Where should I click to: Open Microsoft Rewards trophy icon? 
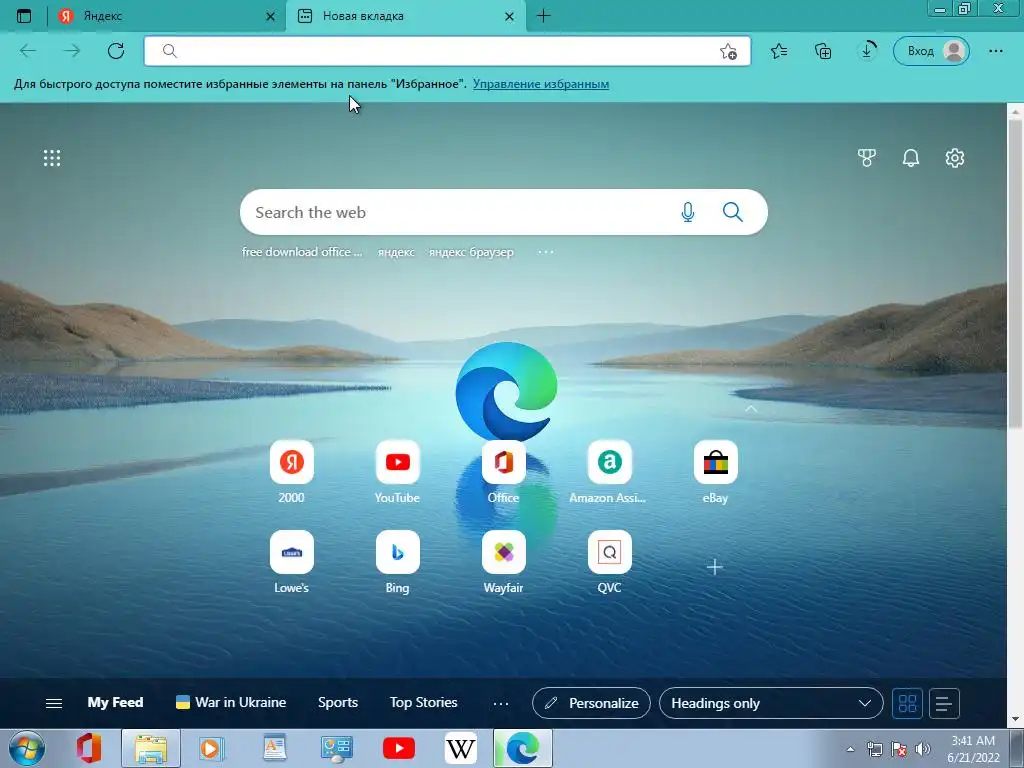coord(867,157)
